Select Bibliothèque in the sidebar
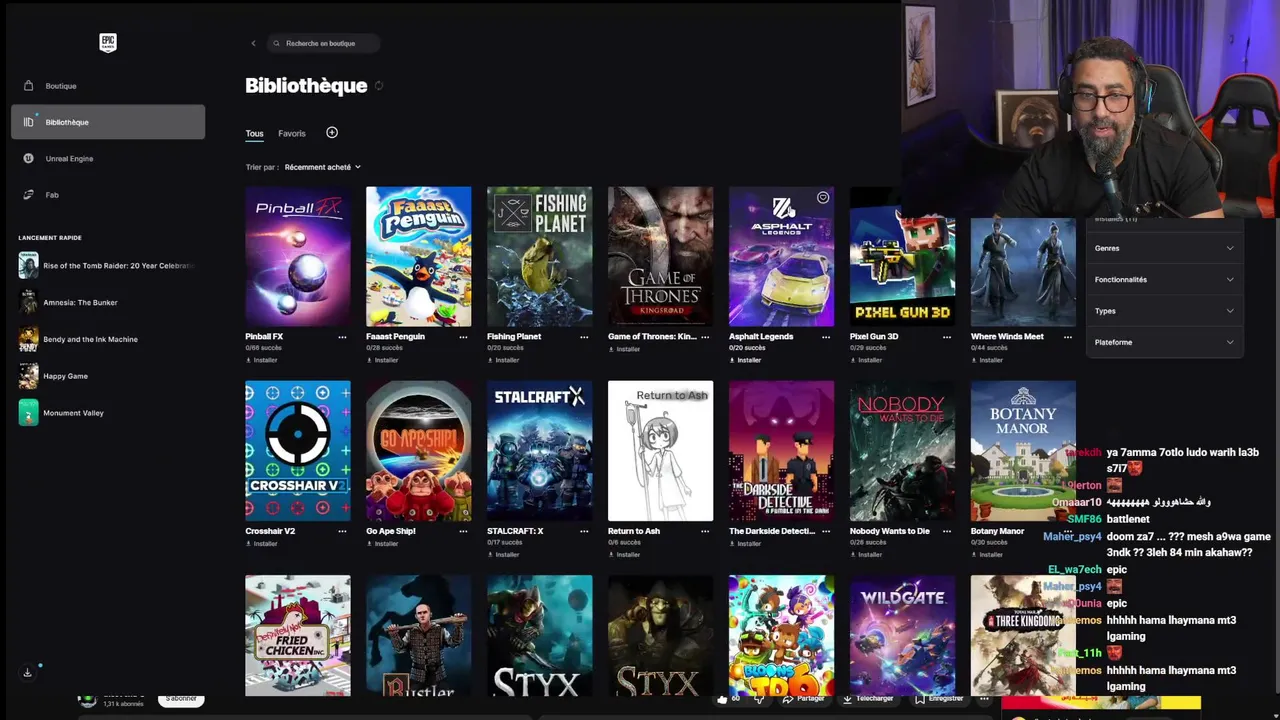The image size is (1280, 720). pos(108,122)
